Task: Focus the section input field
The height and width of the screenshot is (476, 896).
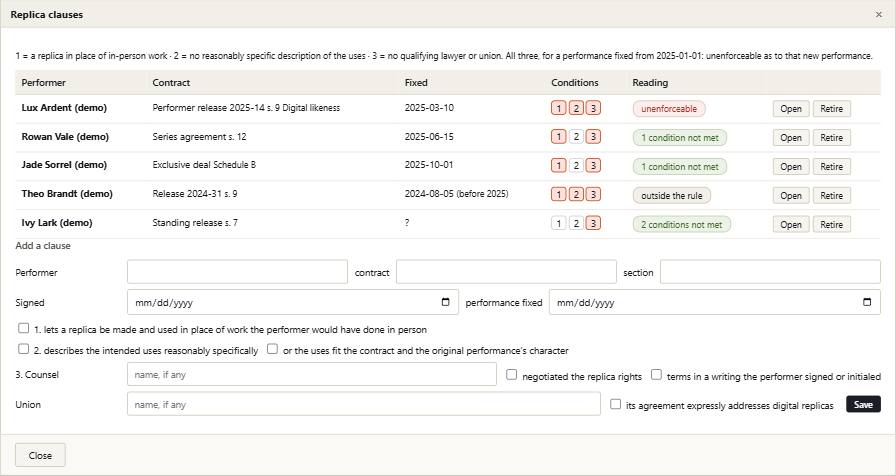Action: click(x=770, y=272)
